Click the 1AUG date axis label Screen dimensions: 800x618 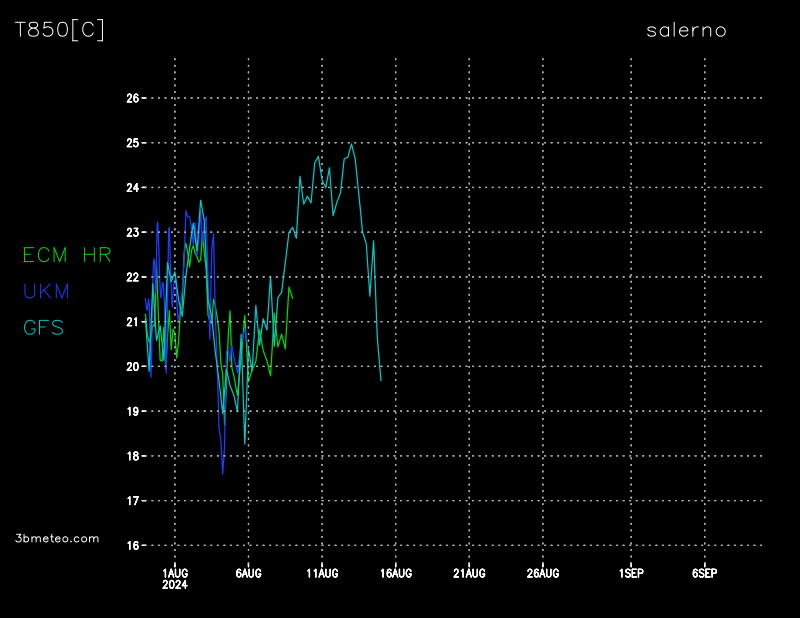[175, 573]
